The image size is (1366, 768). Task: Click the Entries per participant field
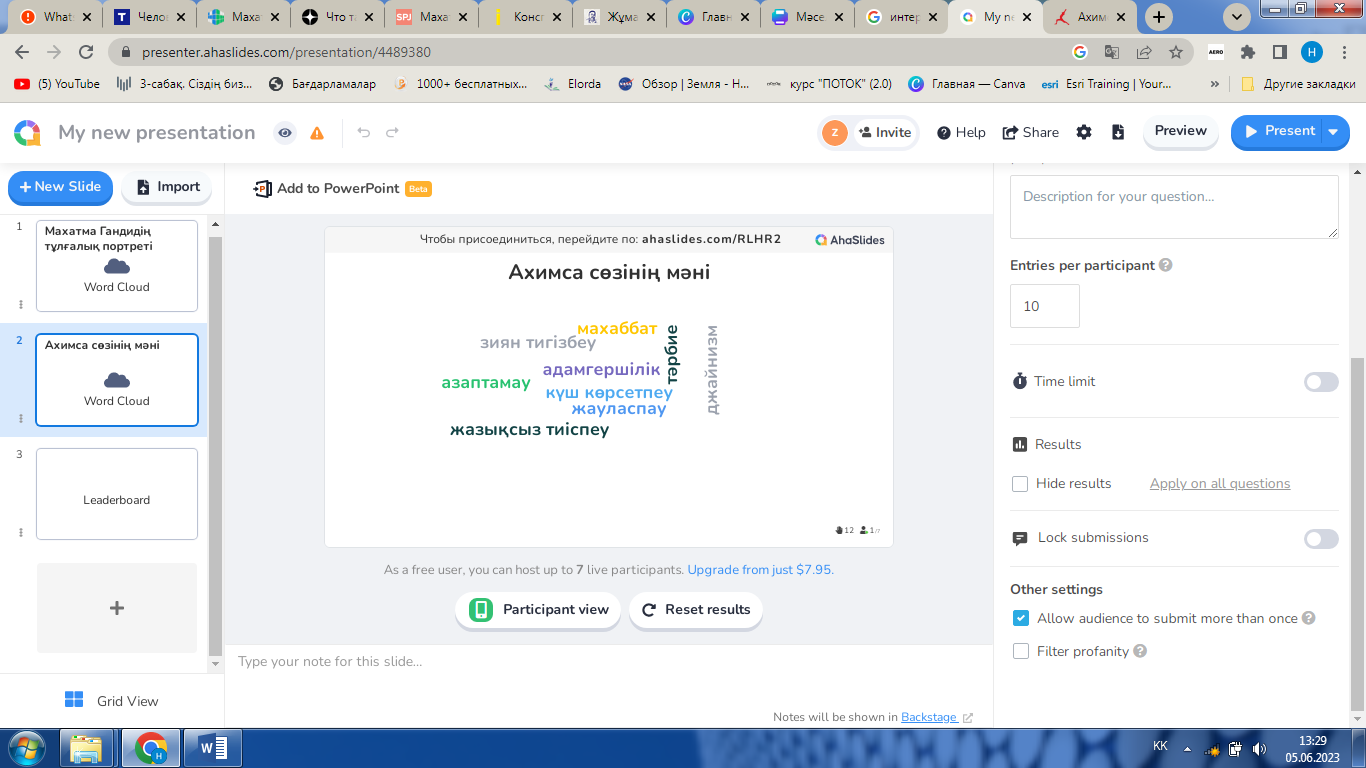click(x=1045, y=306)
